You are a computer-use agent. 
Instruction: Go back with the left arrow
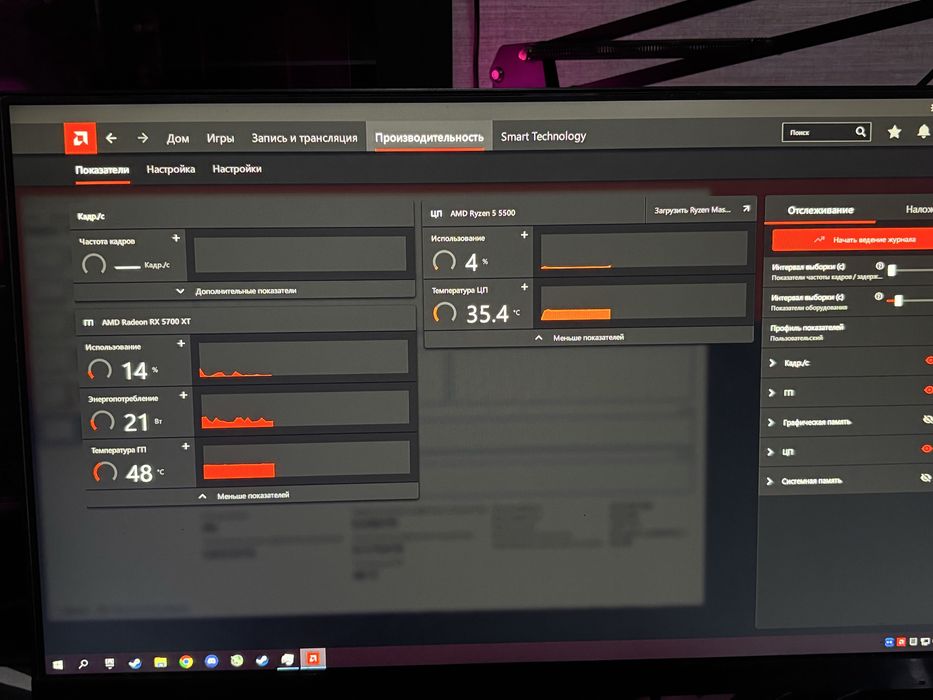point(111,138)
